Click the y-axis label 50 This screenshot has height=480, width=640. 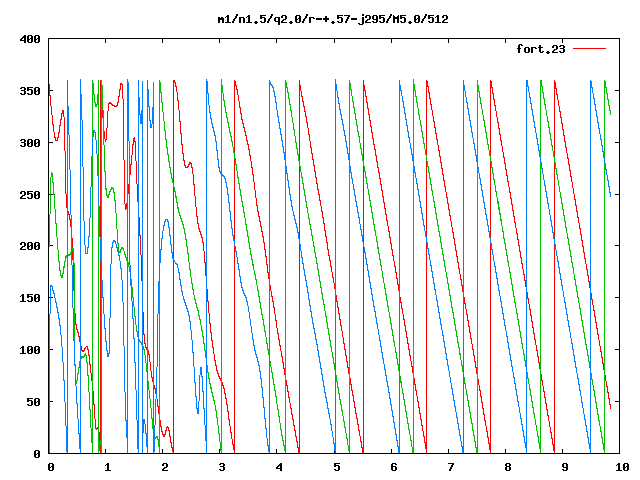[33, 402]
